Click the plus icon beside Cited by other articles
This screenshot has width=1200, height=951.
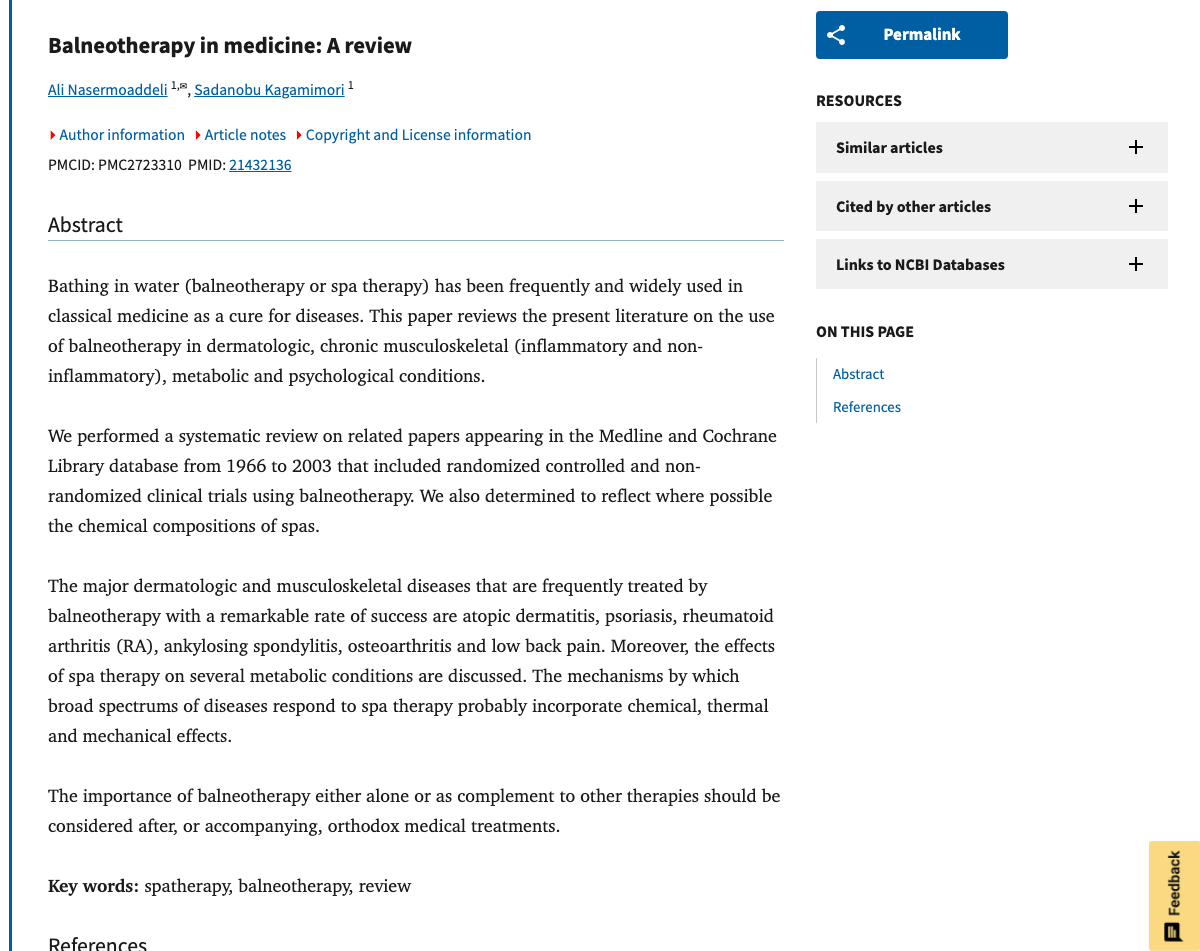pos(1136,206)
